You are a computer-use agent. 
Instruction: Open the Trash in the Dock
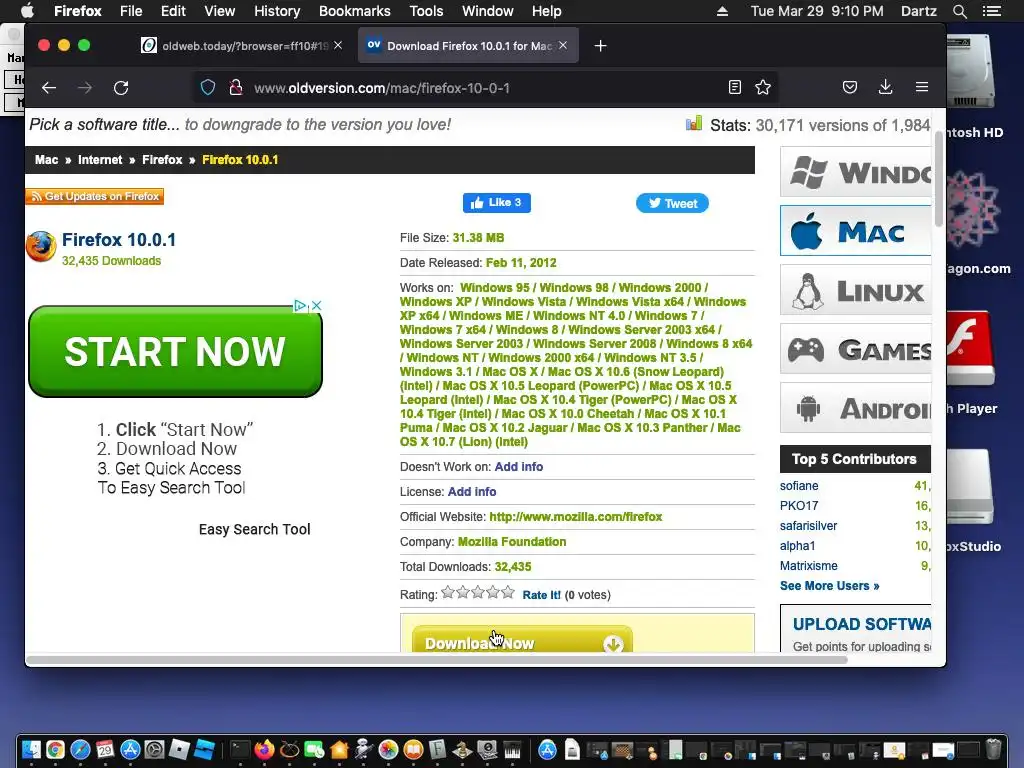click(993, 749)
